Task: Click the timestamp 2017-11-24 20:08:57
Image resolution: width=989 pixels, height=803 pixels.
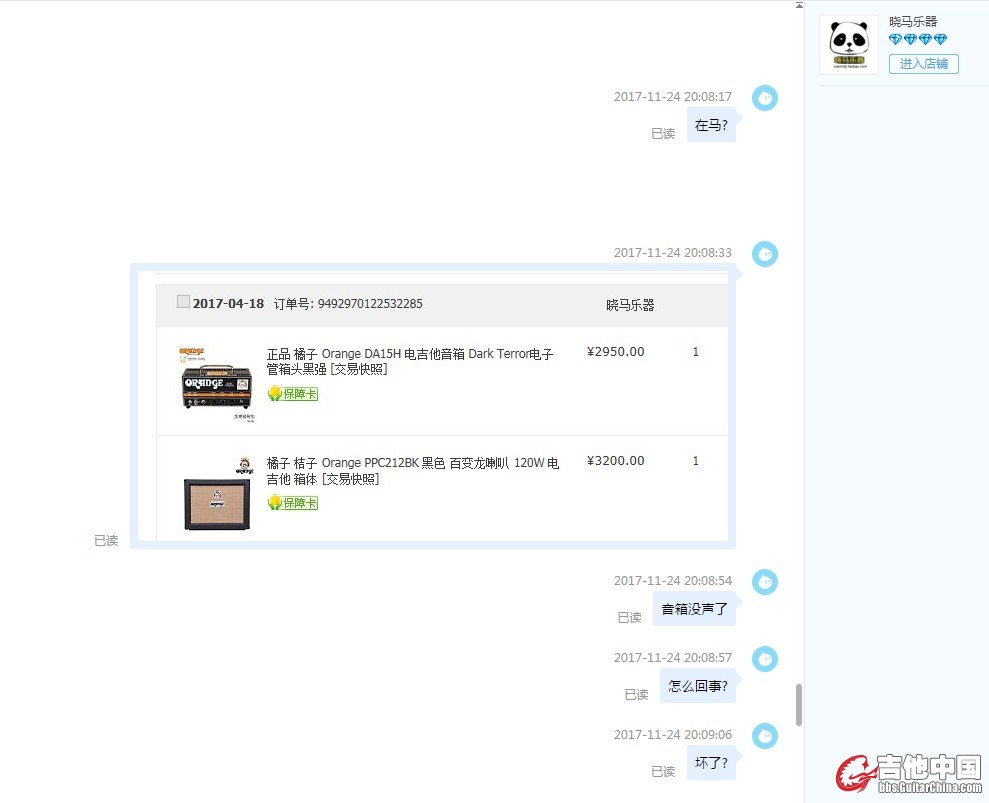Action: pyautogui.click(x=673, y=657)
